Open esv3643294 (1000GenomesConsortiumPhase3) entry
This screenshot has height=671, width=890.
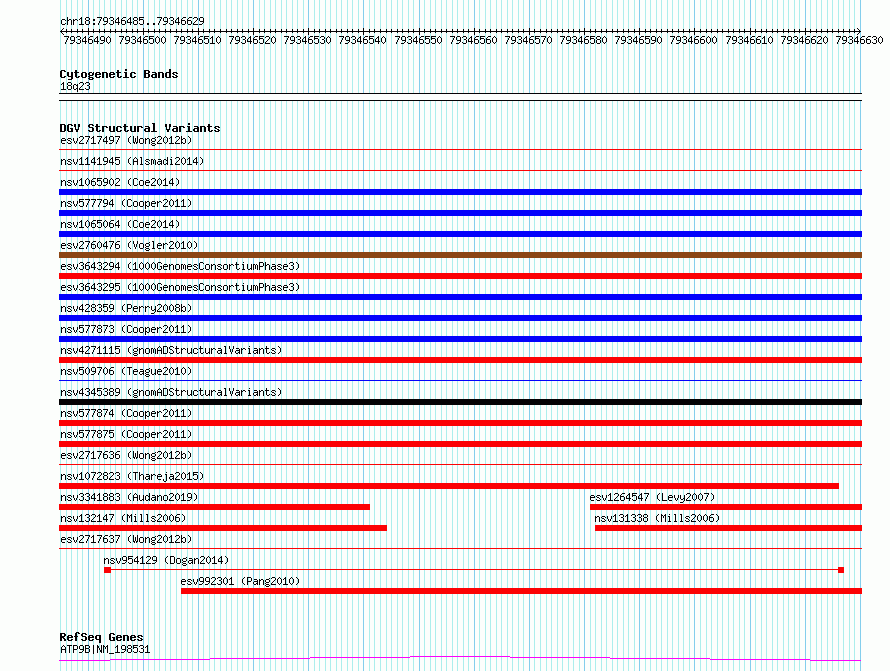coord(180,266)
